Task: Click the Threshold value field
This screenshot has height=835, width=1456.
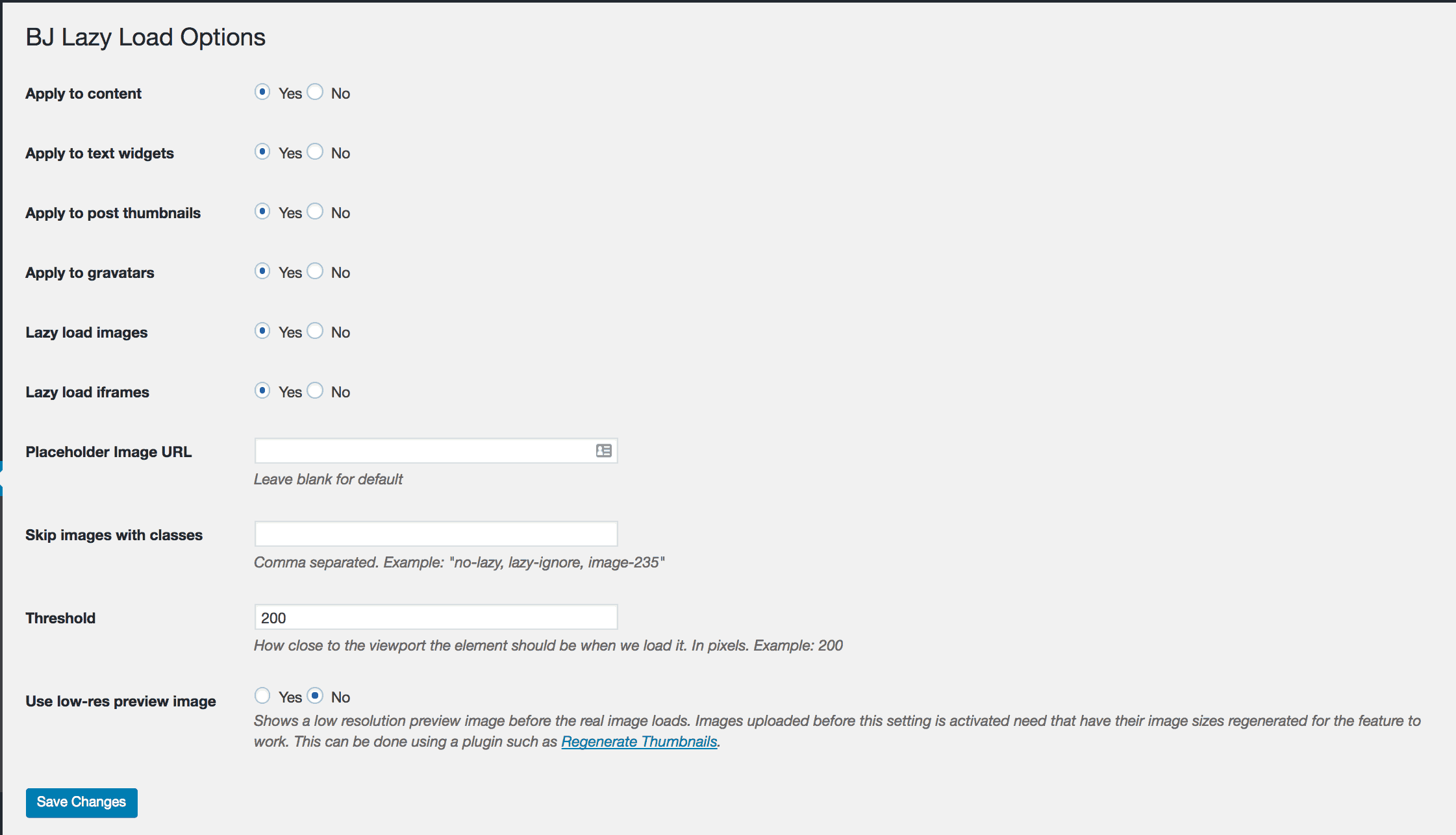Action: (x=435, y=617)
